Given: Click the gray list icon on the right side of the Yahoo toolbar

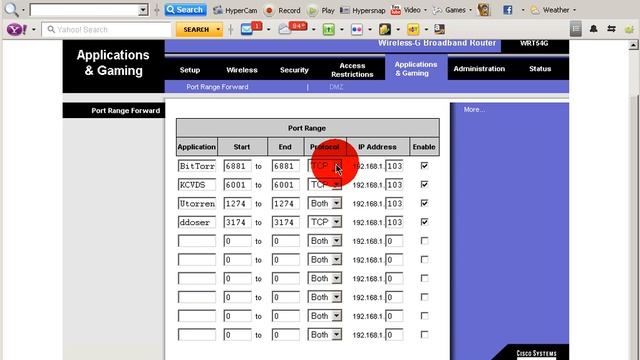Looking at the screenshot, I should point(576,29).
